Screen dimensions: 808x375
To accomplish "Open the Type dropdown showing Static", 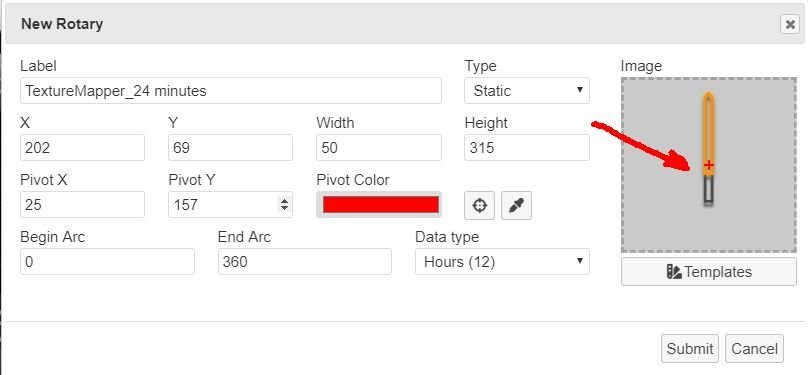I will tap(527, 91).
